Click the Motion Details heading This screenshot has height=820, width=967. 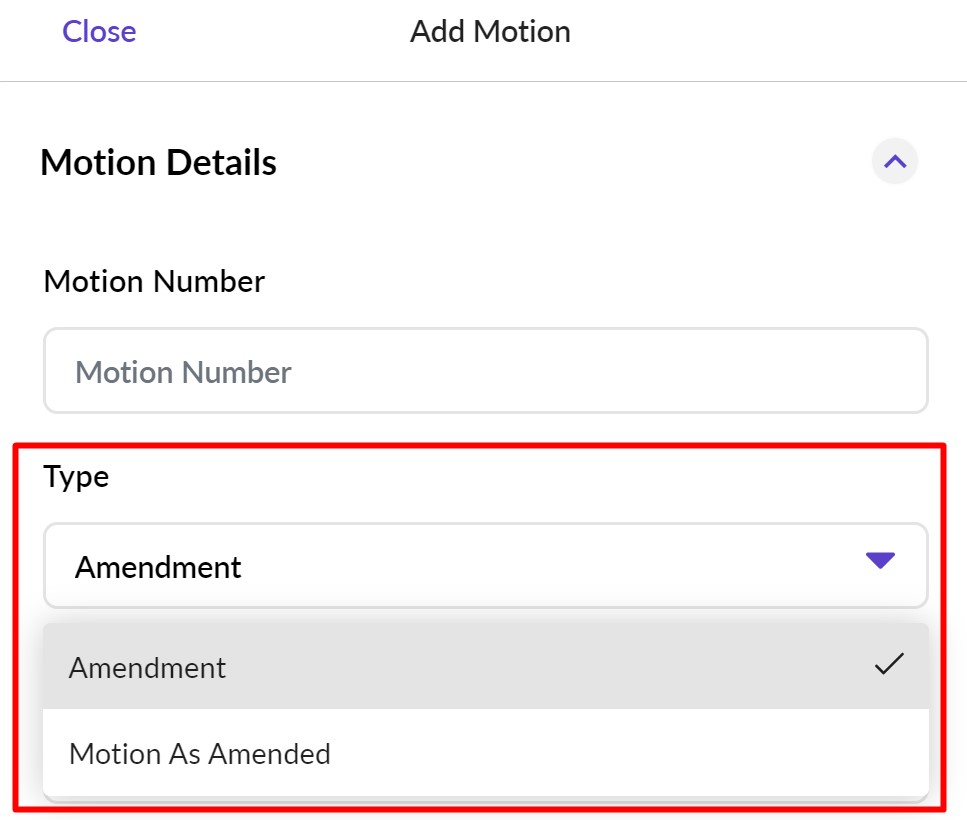(x=158, y=162)
